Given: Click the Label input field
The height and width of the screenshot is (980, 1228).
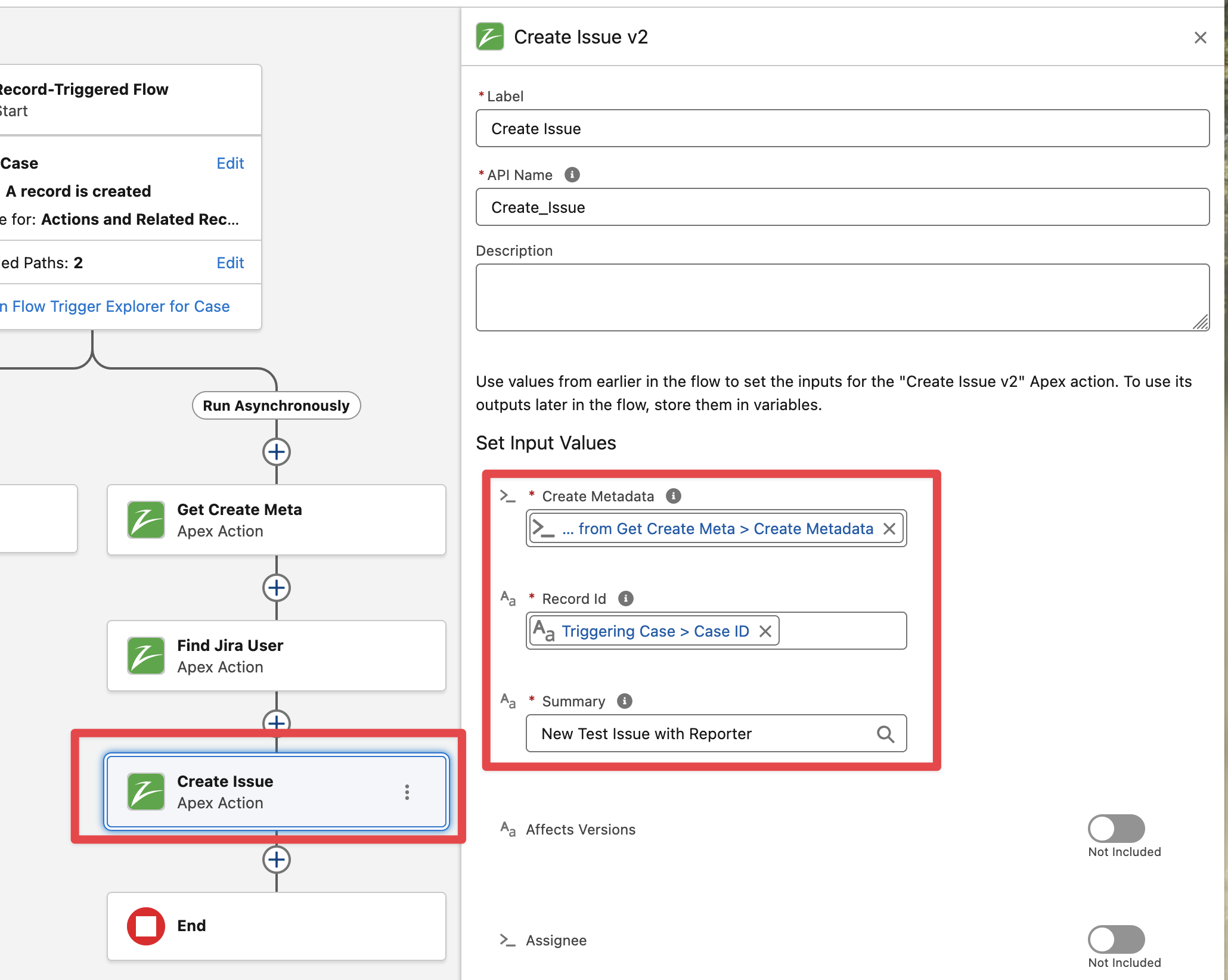Looking at the screenshot, I should click(x=842, y=129).
